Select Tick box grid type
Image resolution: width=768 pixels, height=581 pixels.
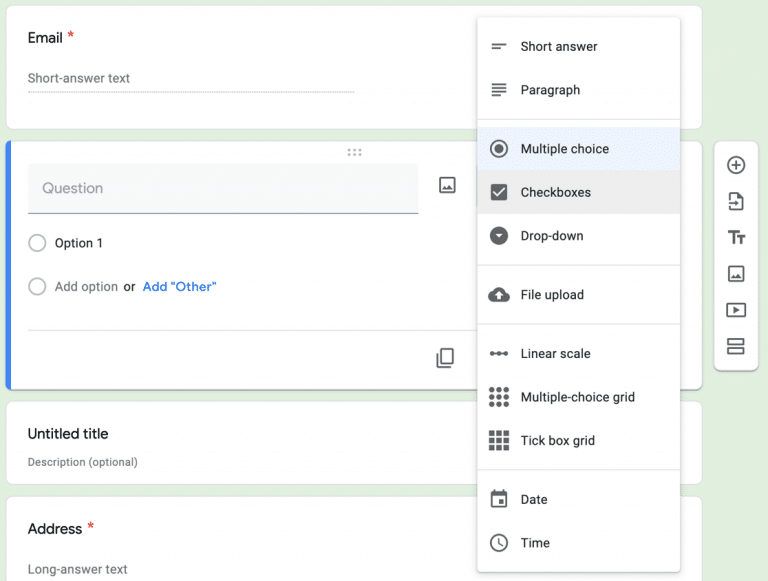tap(578, 441)
